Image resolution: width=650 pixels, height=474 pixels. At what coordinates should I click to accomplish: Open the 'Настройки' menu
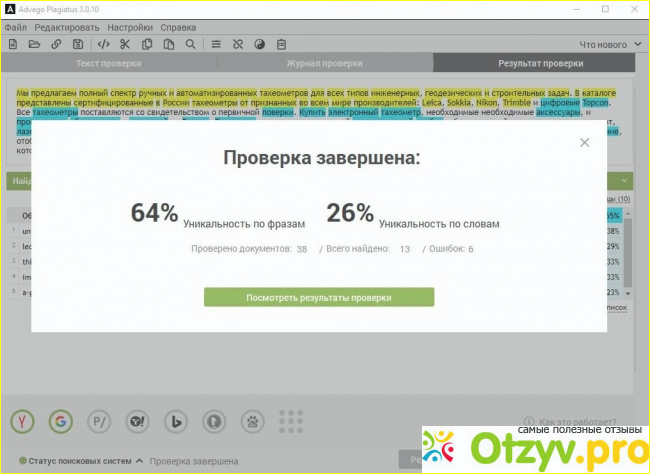[x=130, y=27]
